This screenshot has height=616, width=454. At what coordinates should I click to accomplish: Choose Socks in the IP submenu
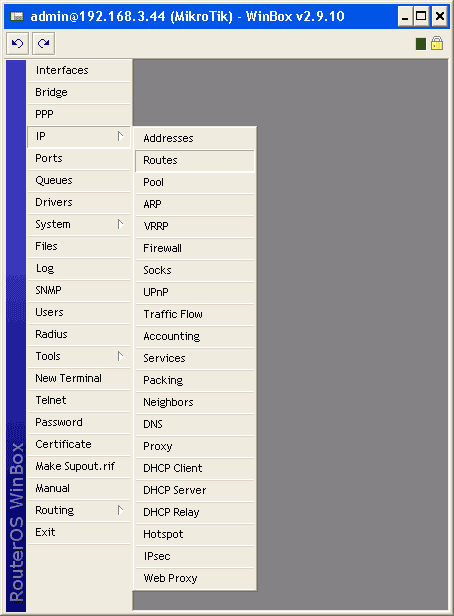pos(195,270)
